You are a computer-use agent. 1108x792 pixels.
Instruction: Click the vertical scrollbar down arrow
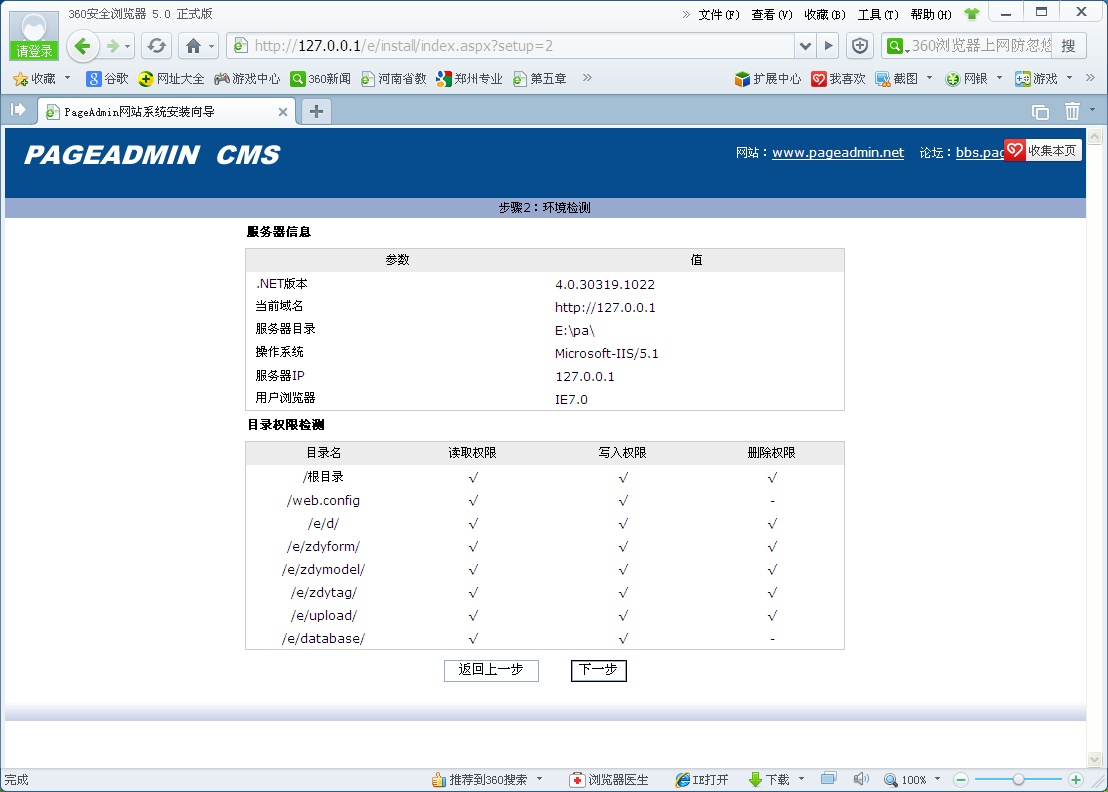click(1095, 760)
